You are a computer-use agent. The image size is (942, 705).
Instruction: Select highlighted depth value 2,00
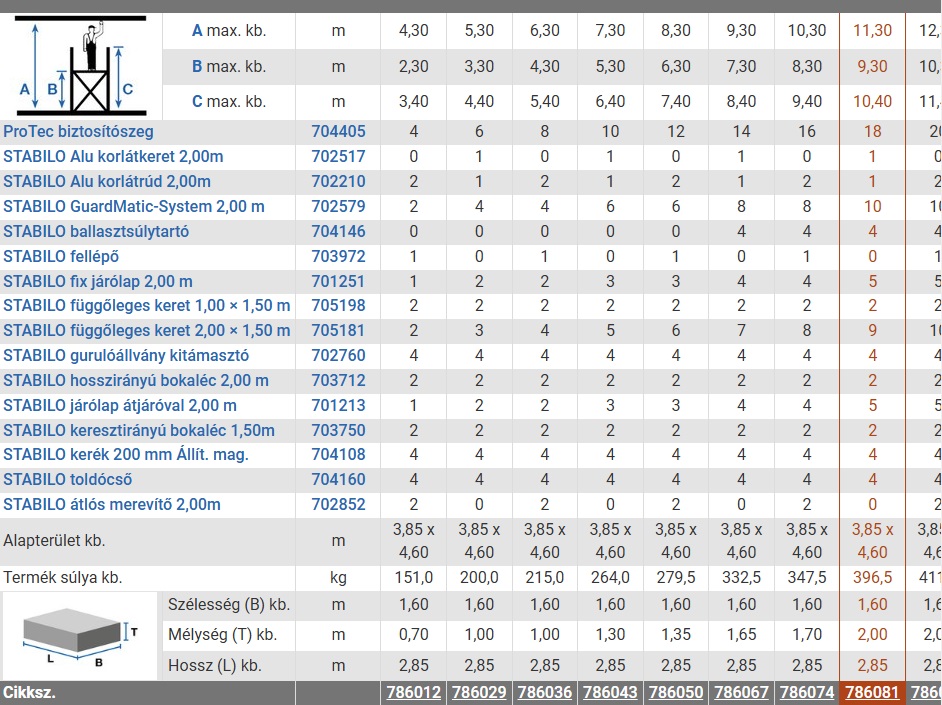[872, 635]
